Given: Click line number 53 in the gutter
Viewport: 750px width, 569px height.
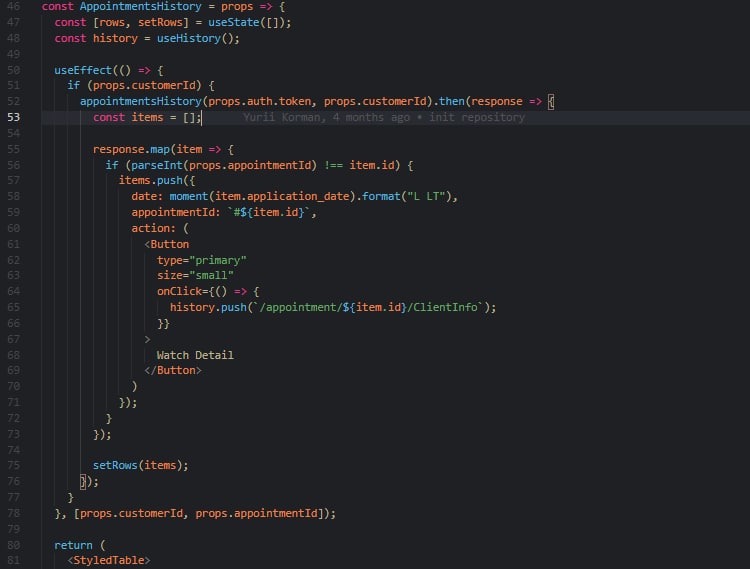Looking at the screenshot, I should (13, 117).
